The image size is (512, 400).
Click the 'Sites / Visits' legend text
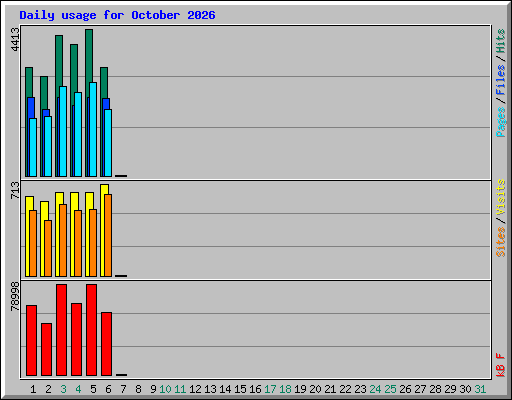[x=501, y=218]
